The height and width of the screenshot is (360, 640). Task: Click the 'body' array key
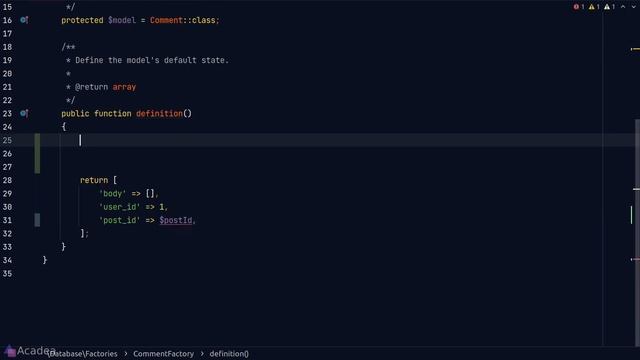click(x=112, y=193)
